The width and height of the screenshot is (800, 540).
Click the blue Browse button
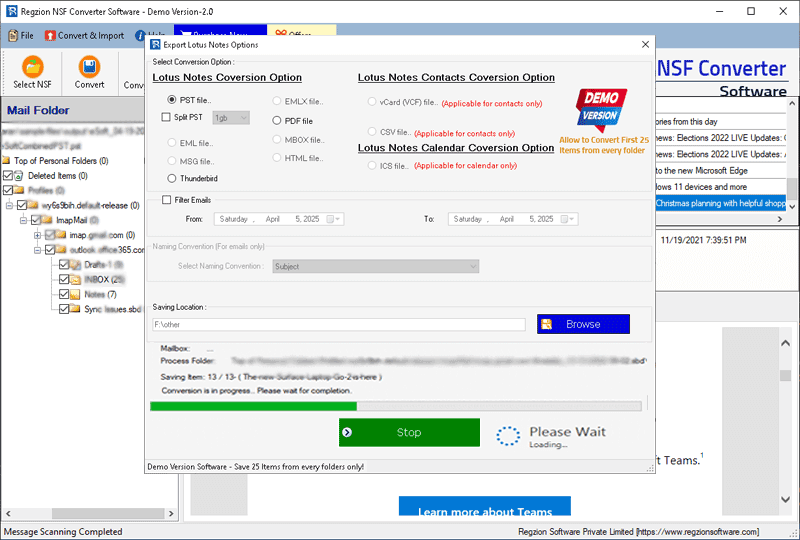click(x=583, y=324)
